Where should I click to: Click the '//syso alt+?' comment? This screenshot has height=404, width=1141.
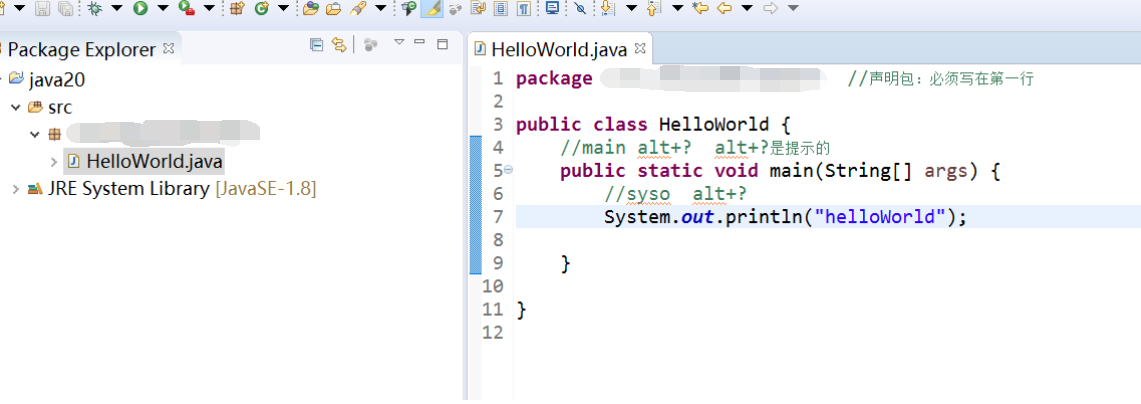(x=676, y=194)
